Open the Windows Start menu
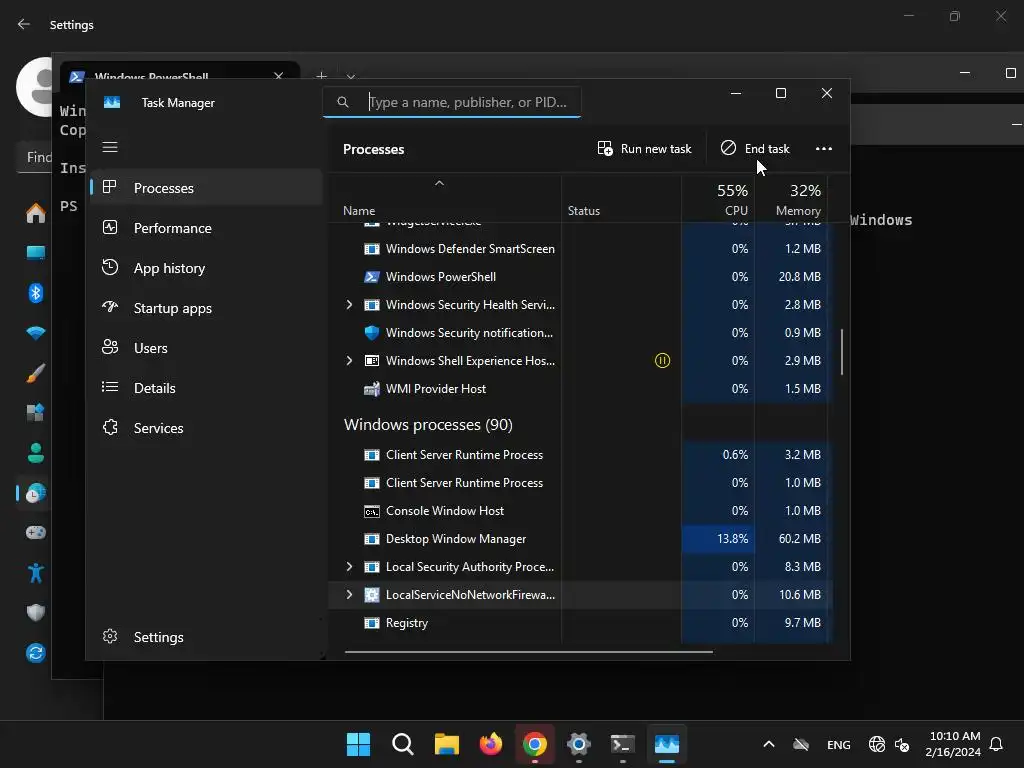Image resolution: width=1024 pixels, height=768 pixels. (359, 744)
